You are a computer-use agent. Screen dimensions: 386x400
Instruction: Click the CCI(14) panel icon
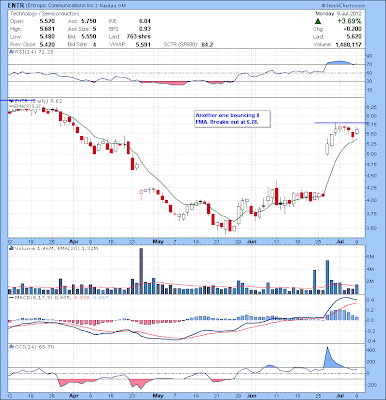(11, 347)
